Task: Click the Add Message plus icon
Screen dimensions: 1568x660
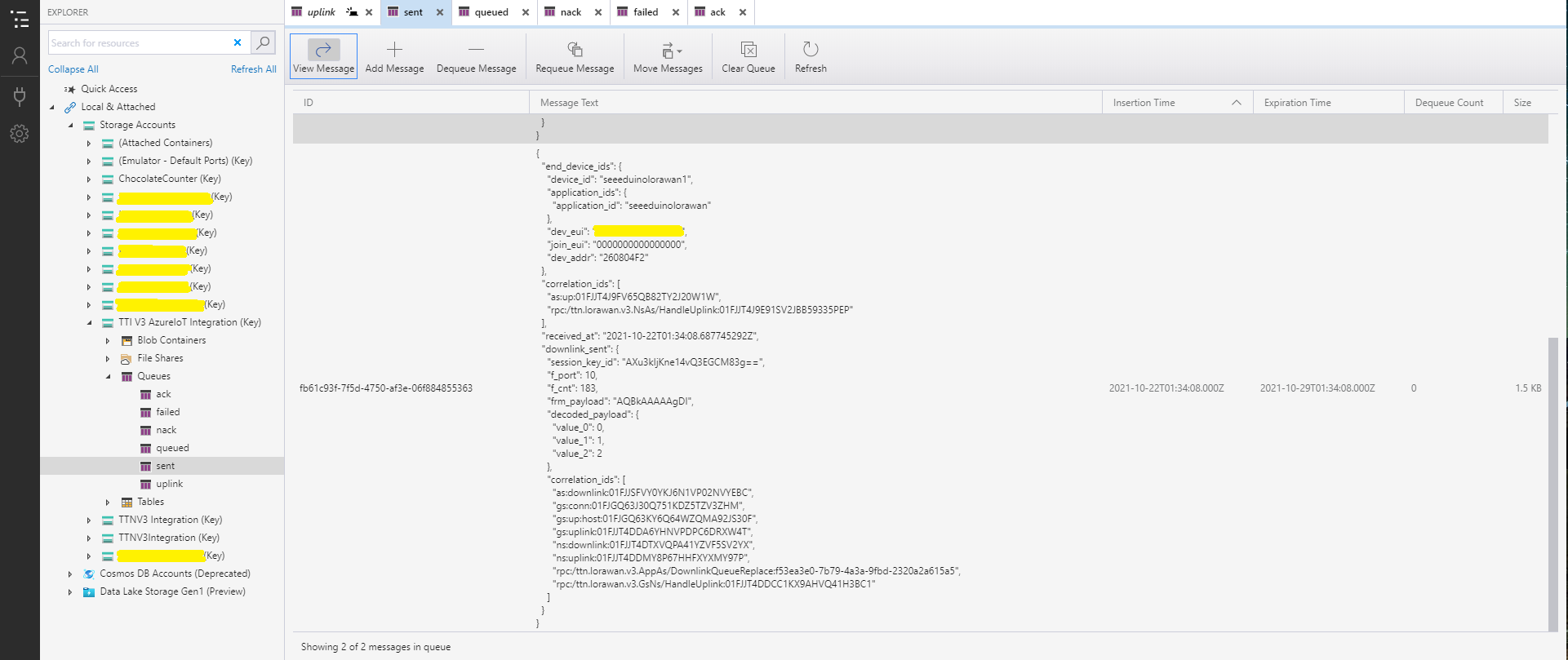Action: click(x=394, y=50)
